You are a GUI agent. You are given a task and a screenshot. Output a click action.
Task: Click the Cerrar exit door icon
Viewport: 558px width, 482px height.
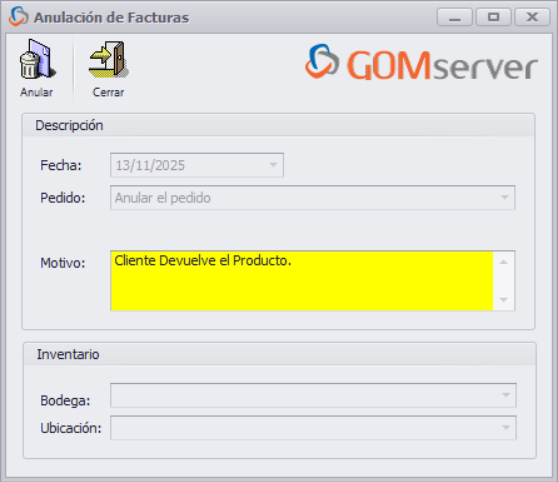[x=109, y=59]
